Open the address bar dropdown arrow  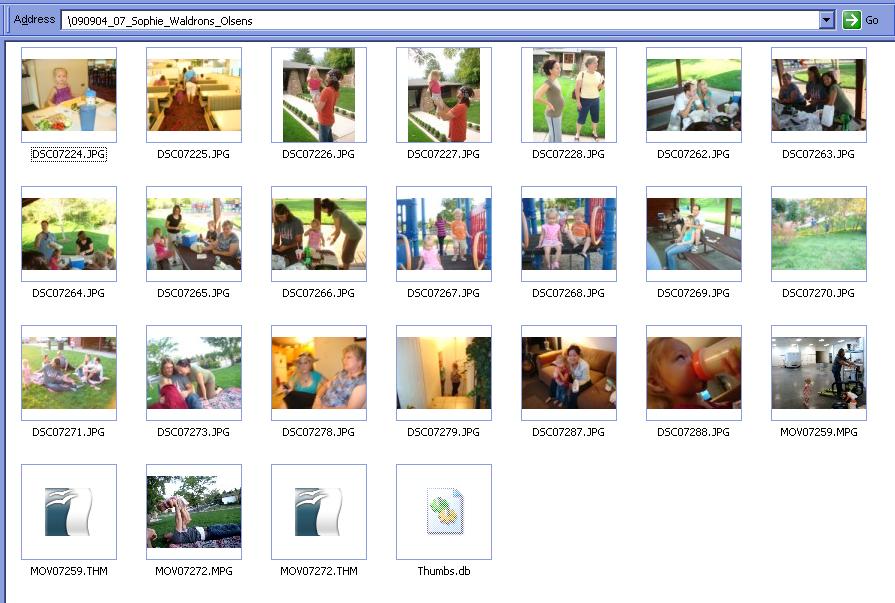826,20
